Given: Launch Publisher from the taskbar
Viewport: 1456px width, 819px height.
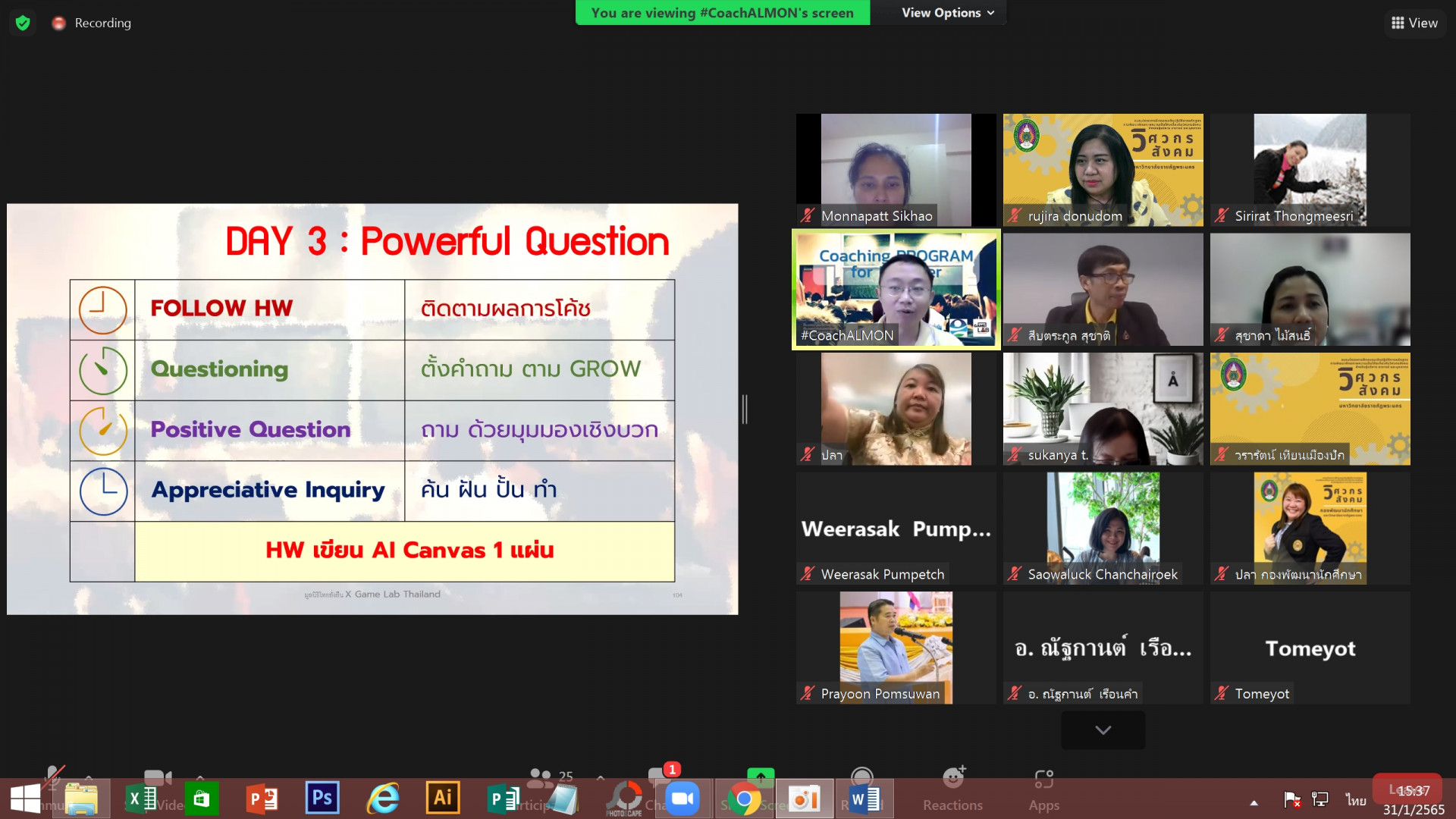Looking at the screenshot, I should click(503, 799).
